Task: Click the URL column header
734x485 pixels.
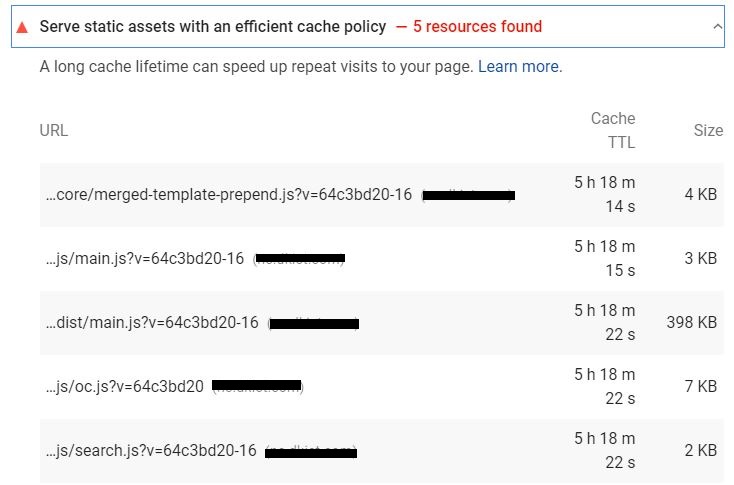Action: click(x=54, y=131)
